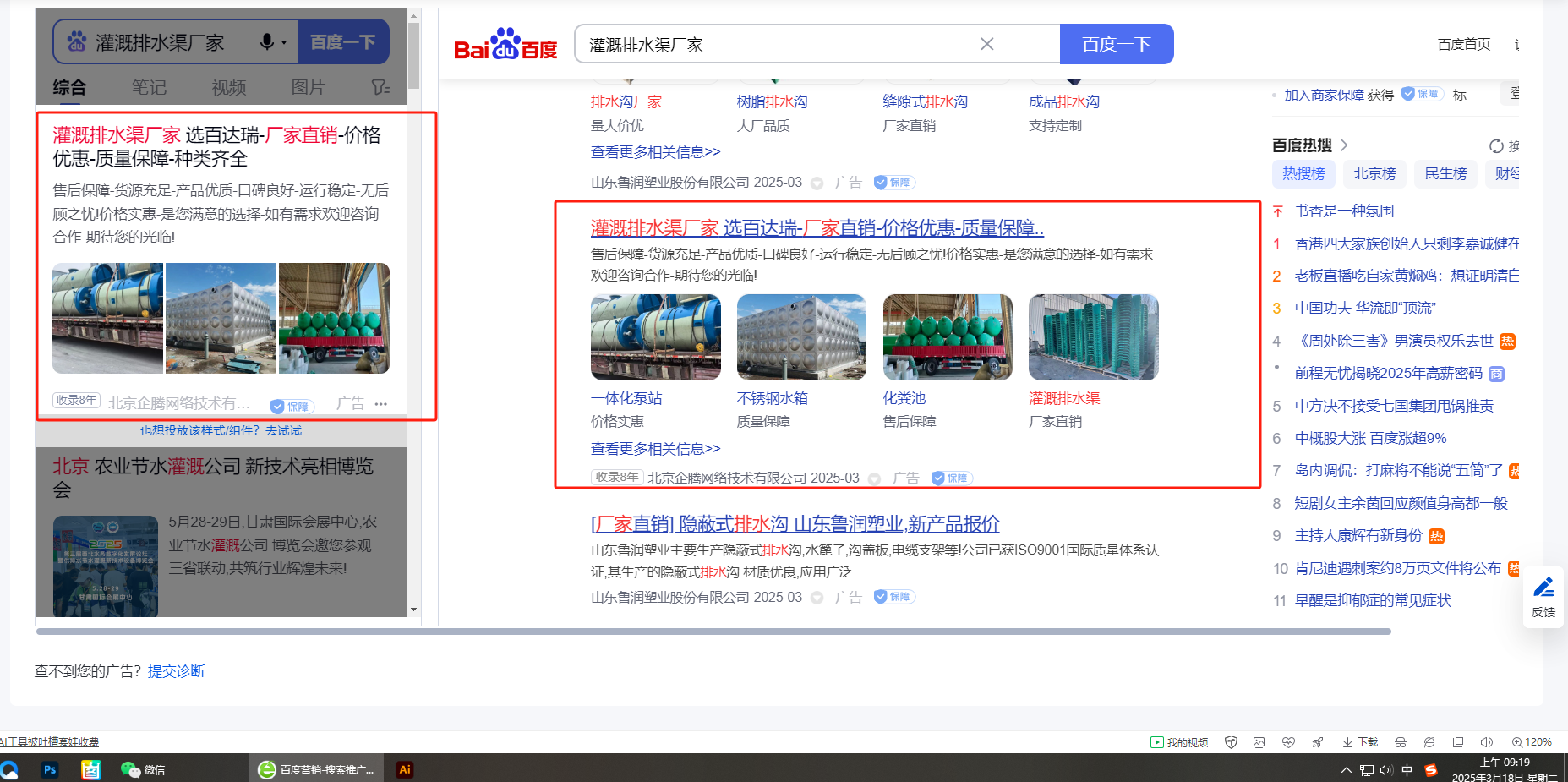1568x782 pixels.
Task: Click the network icon in the system tray
Action: pyautogui.click(x=1367, y=770)
